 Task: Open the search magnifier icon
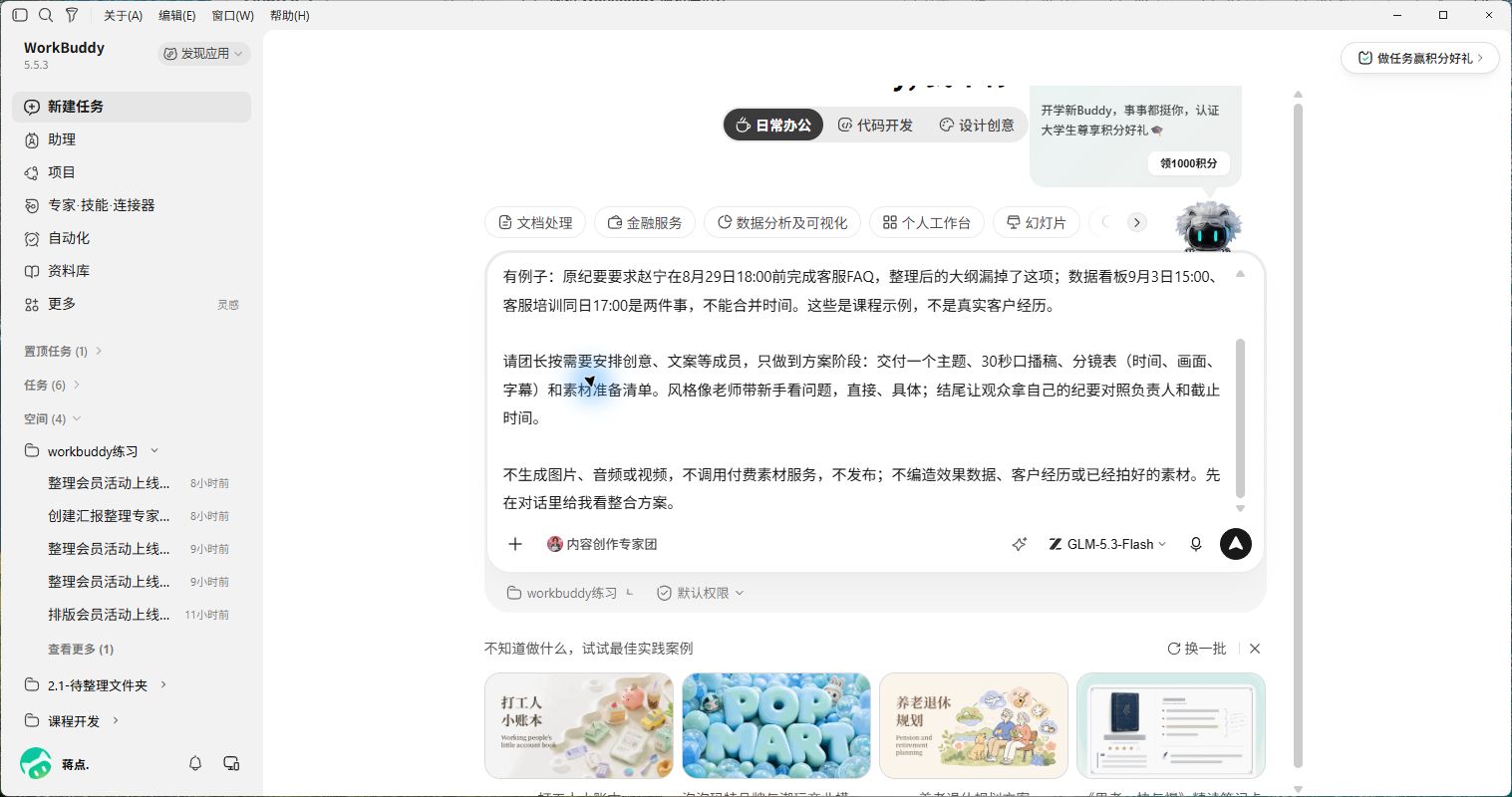[x=46, y=15]
